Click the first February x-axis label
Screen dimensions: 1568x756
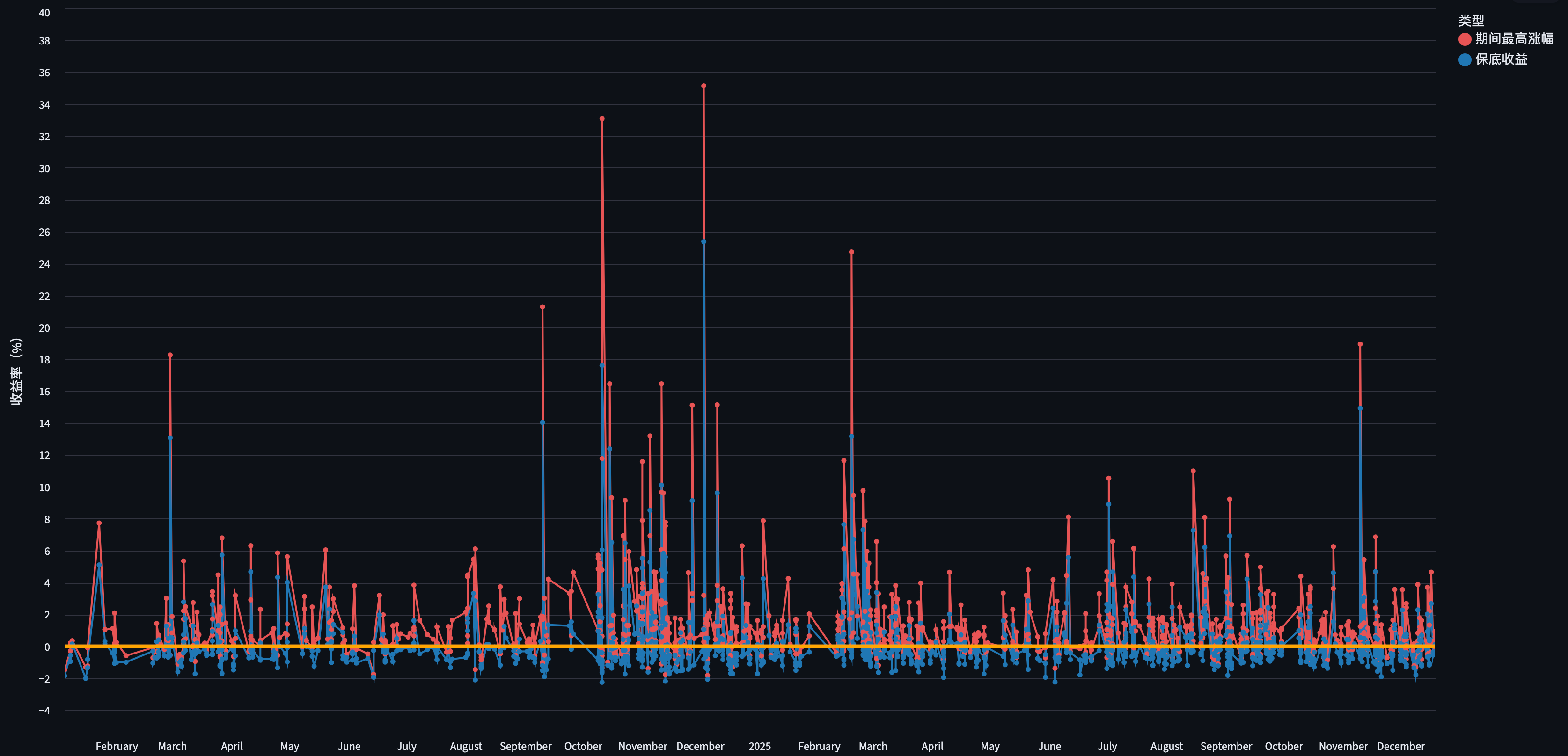point(117,746)
